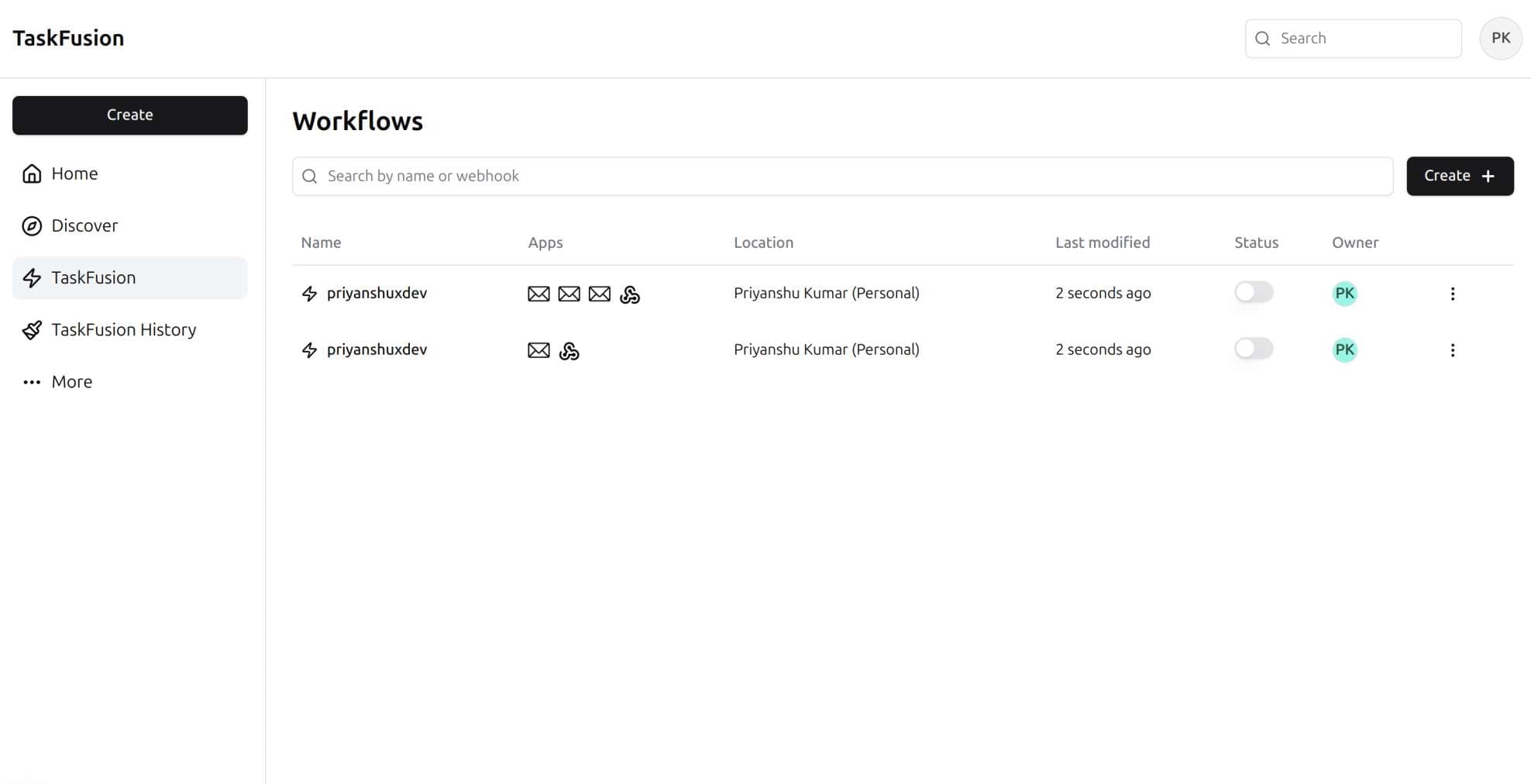The width and height of the screenshot is (1531, 784).
Task: Open the second priyanshuxdev workflow
Action: [x=377, y=350]
